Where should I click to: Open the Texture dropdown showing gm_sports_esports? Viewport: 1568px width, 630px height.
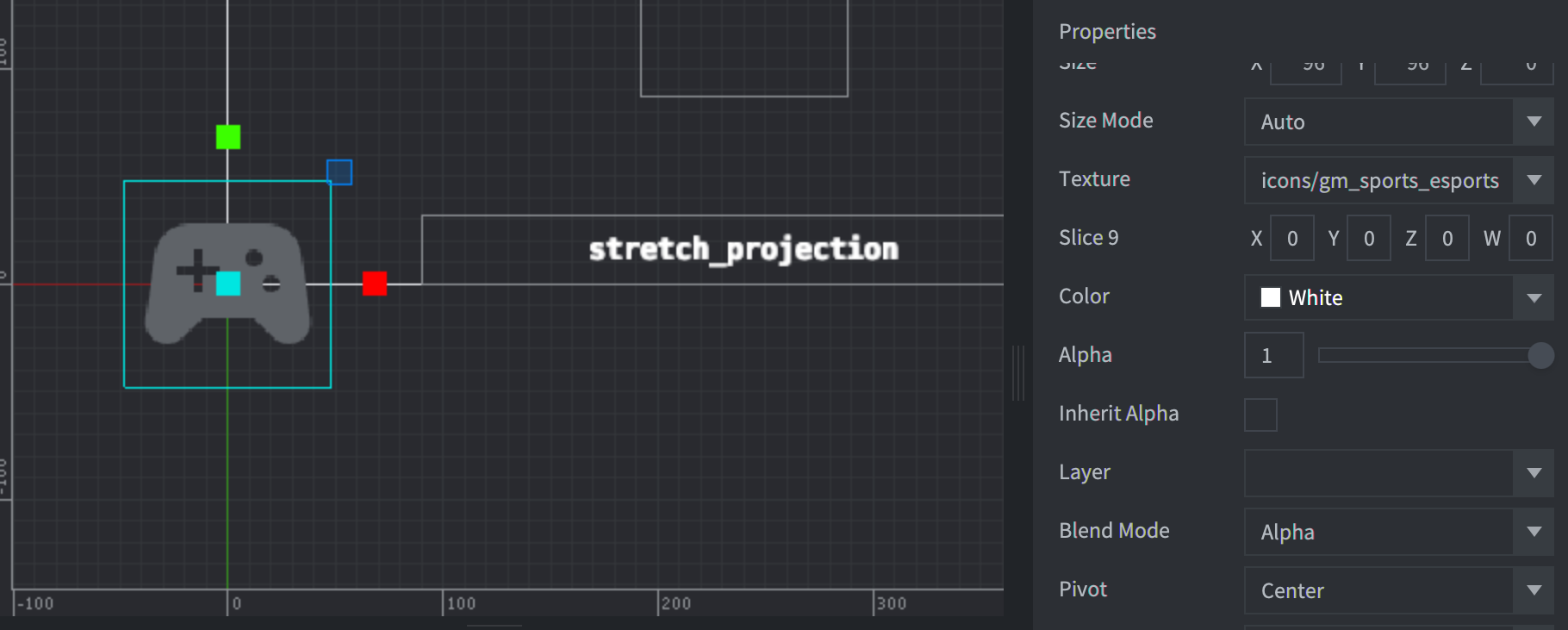1534,180
